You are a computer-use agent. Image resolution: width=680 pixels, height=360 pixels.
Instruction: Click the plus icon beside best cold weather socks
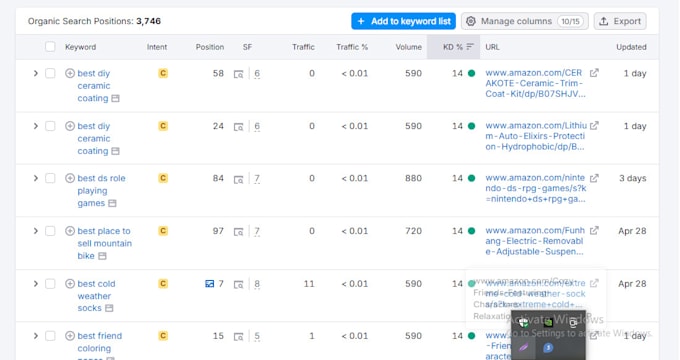point(70,284)
